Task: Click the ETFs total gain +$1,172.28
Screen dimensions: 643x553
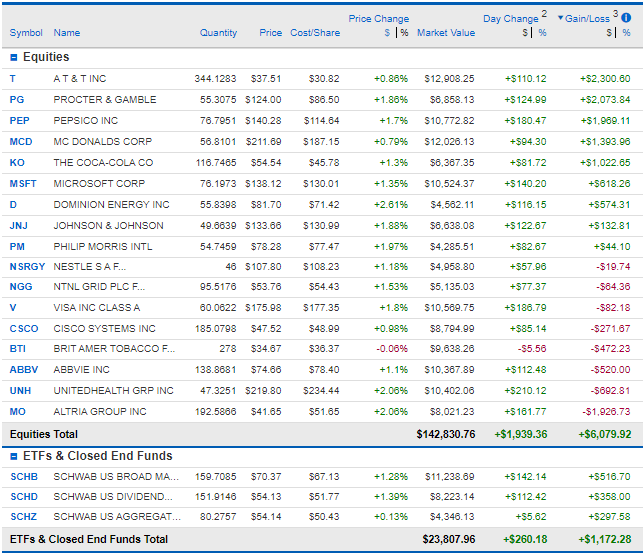Action: pyautogui.click(x=604, y=539)
